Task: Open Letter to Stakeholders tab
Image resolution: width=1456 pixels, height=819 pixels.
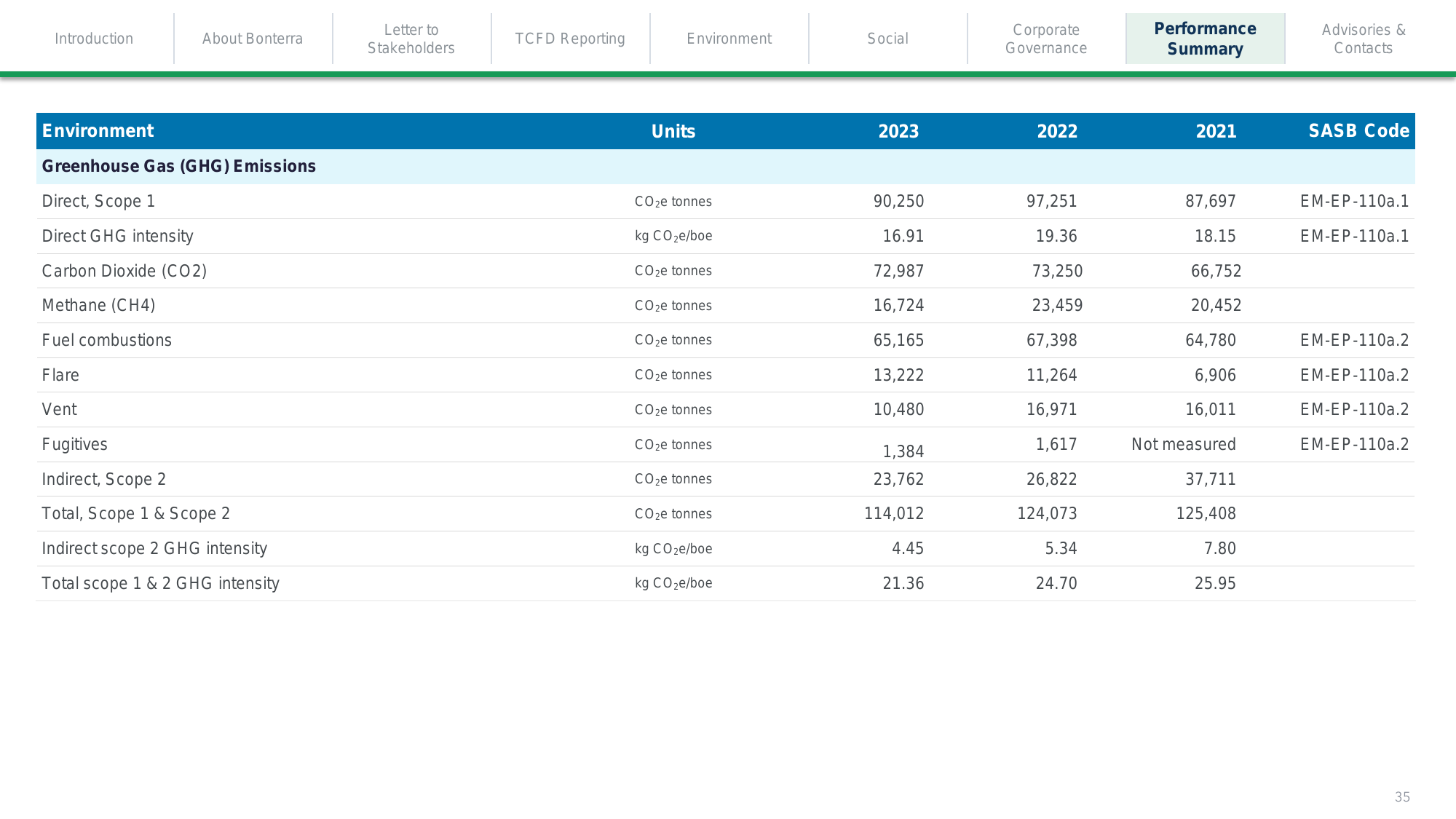Action: [x=411, y=39]
